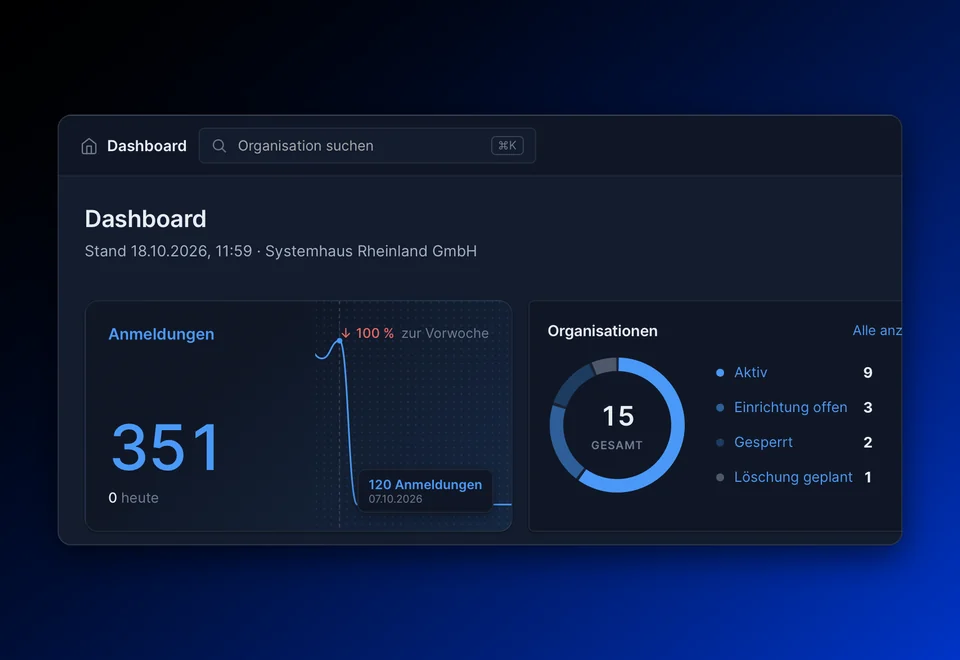The height and width of the screenshot is (660, 960).
Task: Click the '15 GESAMT' donut chart center
Action: click(617, 426)
